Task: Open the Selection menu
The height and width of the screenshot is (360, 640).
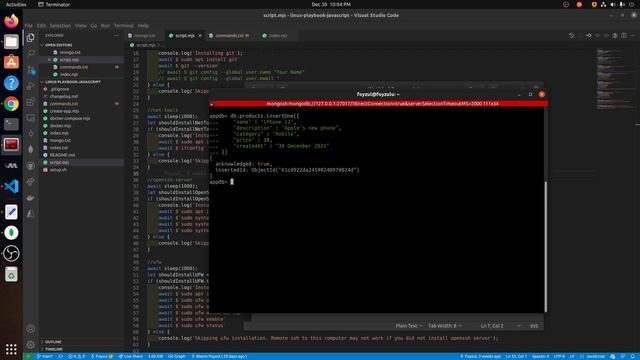Action: [60, 25]
